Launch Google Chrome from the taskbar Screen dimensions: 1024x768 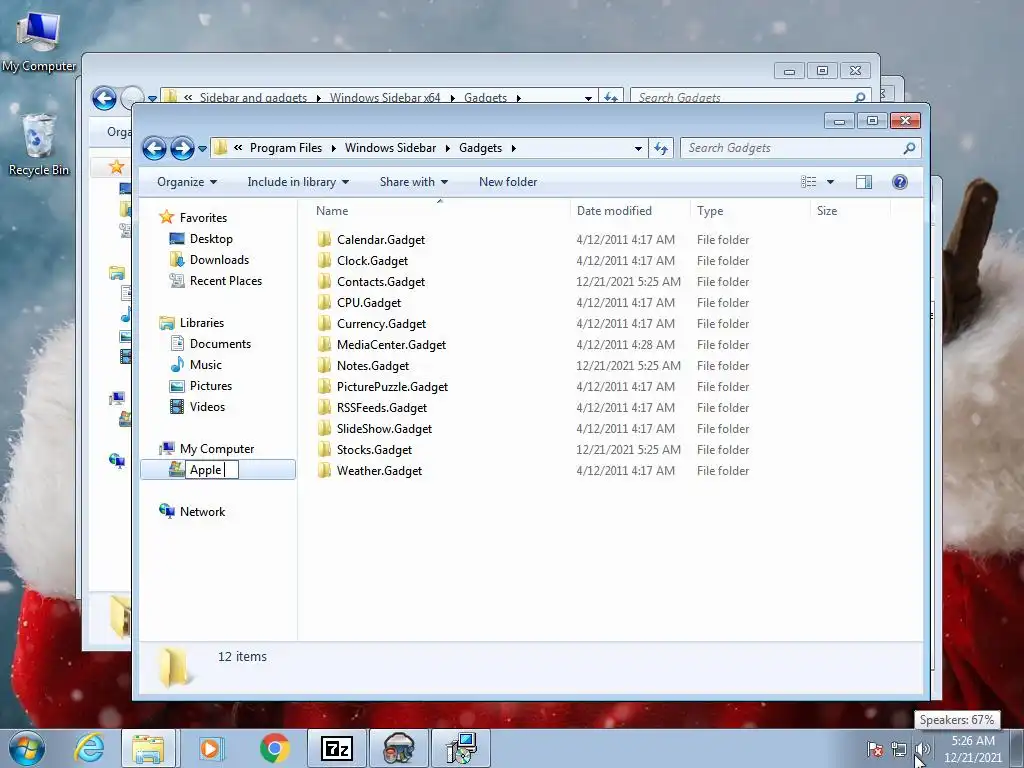coord(274,748)
